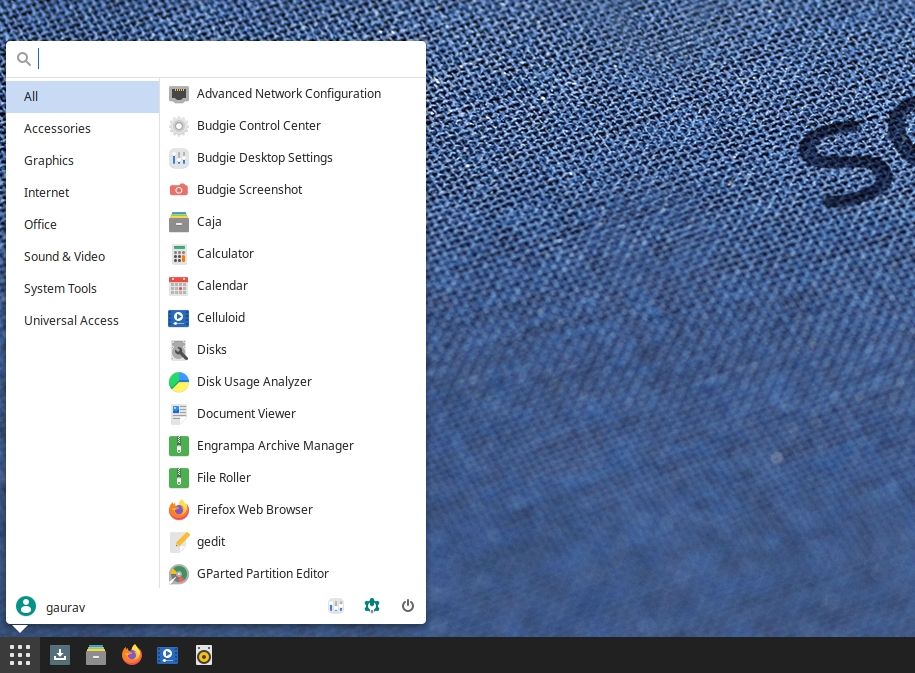
Task: Launch Budgie Desktop Settings icon in list
Action: (179, 158)
